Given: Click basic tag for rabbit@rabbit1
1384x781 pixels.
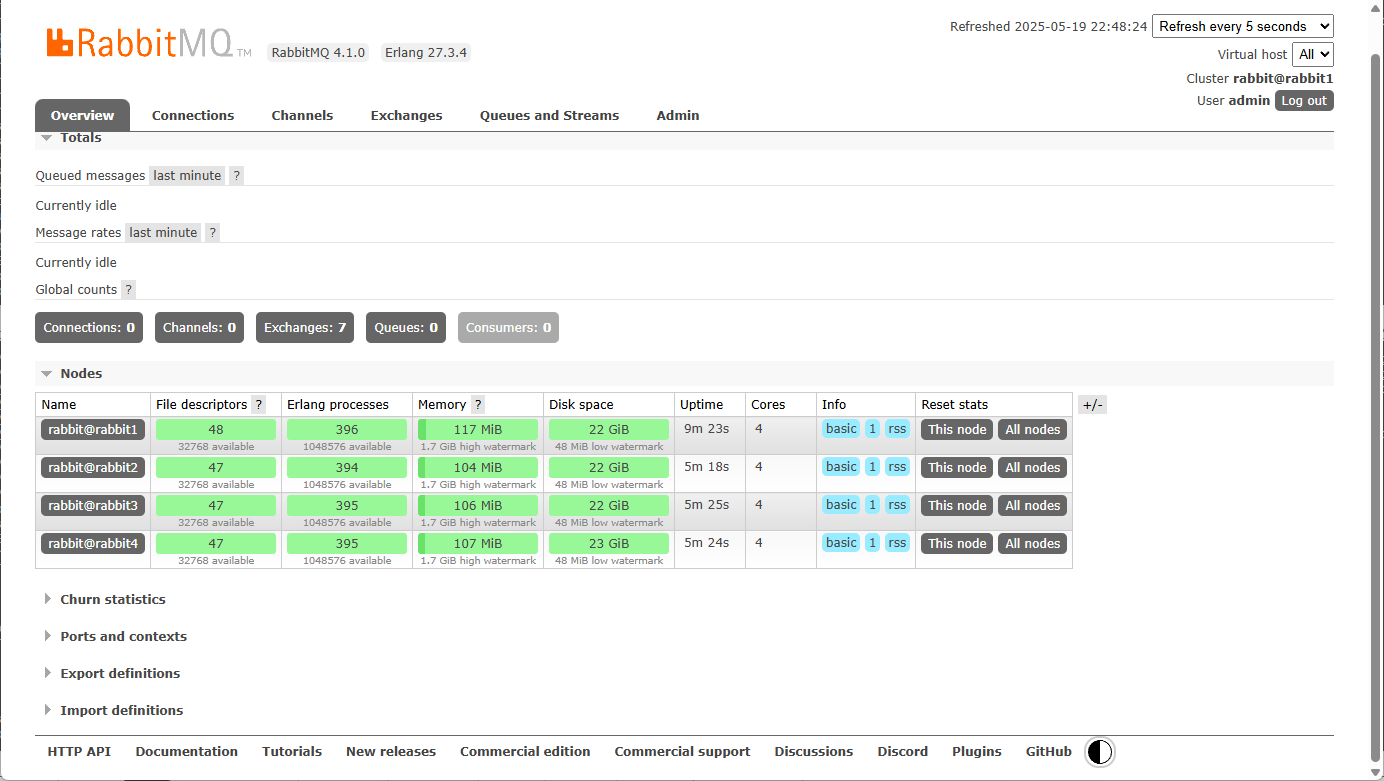Looking at the screenshot, I should pos(841,429).
